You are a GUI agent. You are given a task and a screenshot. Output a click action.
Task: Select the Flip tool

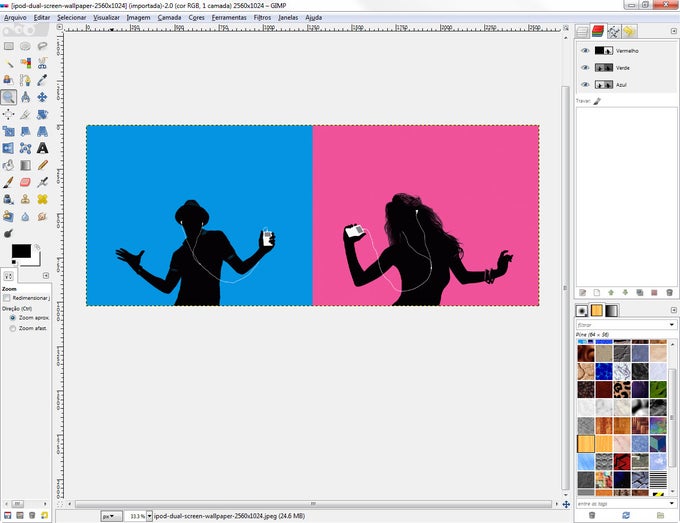9,148
